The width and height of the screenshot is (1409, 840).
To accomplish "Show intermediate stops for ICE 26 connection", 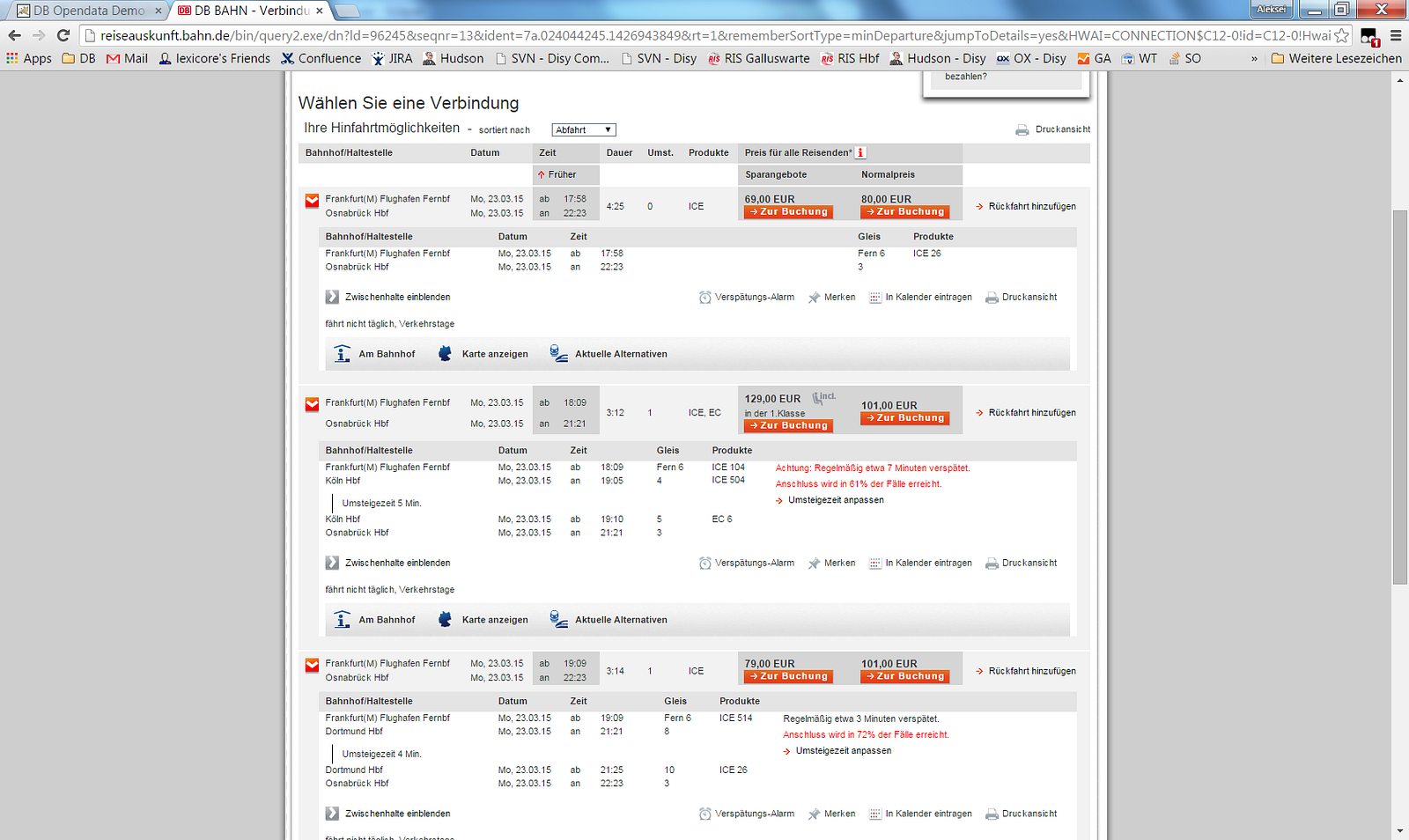I will pos(387,297).
